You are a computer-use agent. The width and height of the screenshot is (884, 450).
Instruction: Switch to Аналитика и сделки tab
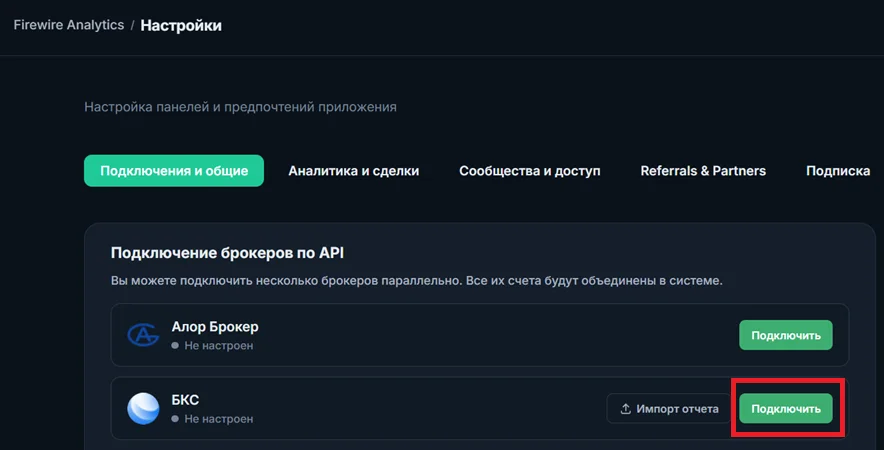[x=353, y=171]
